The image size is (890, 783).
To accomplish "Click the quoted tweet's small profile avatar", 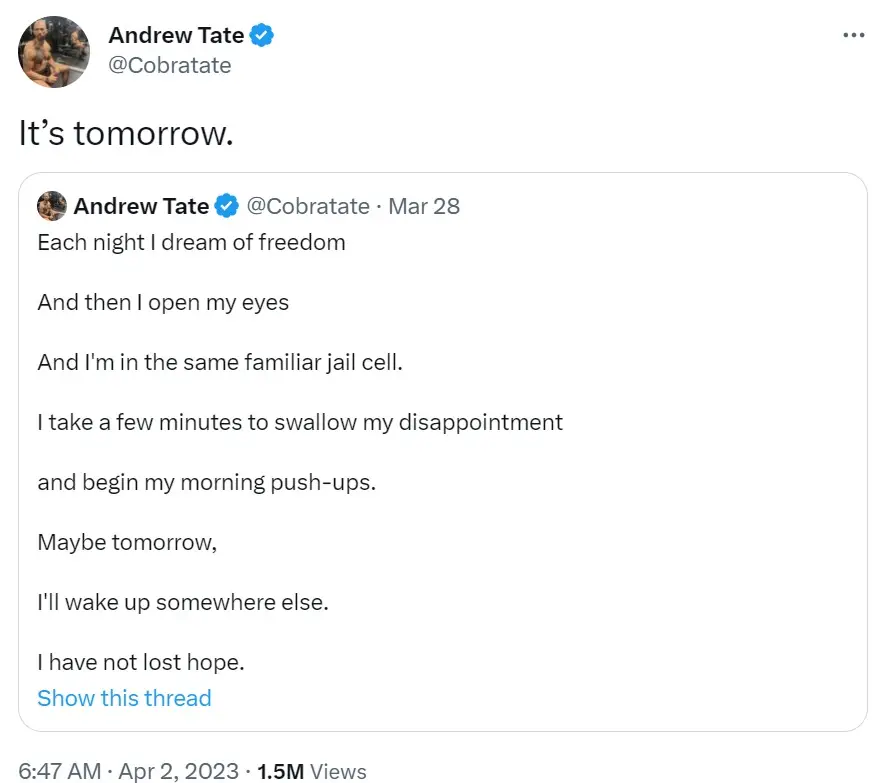I will 52,206.
